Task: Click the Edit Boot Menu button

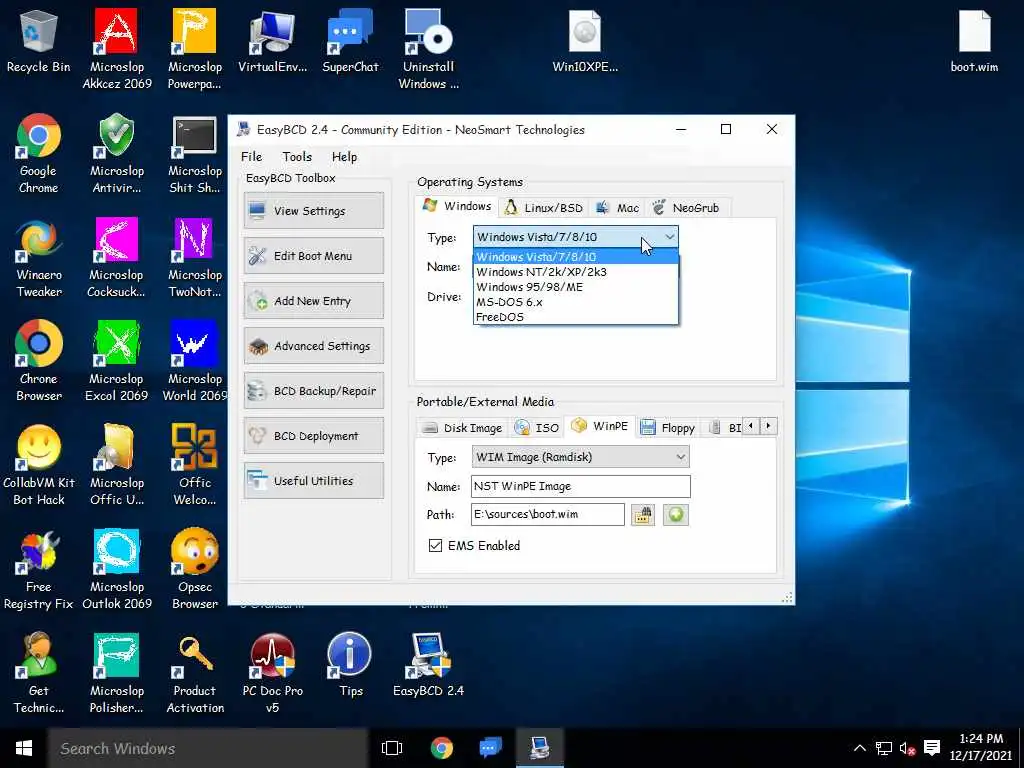Action: coord(313,255)
